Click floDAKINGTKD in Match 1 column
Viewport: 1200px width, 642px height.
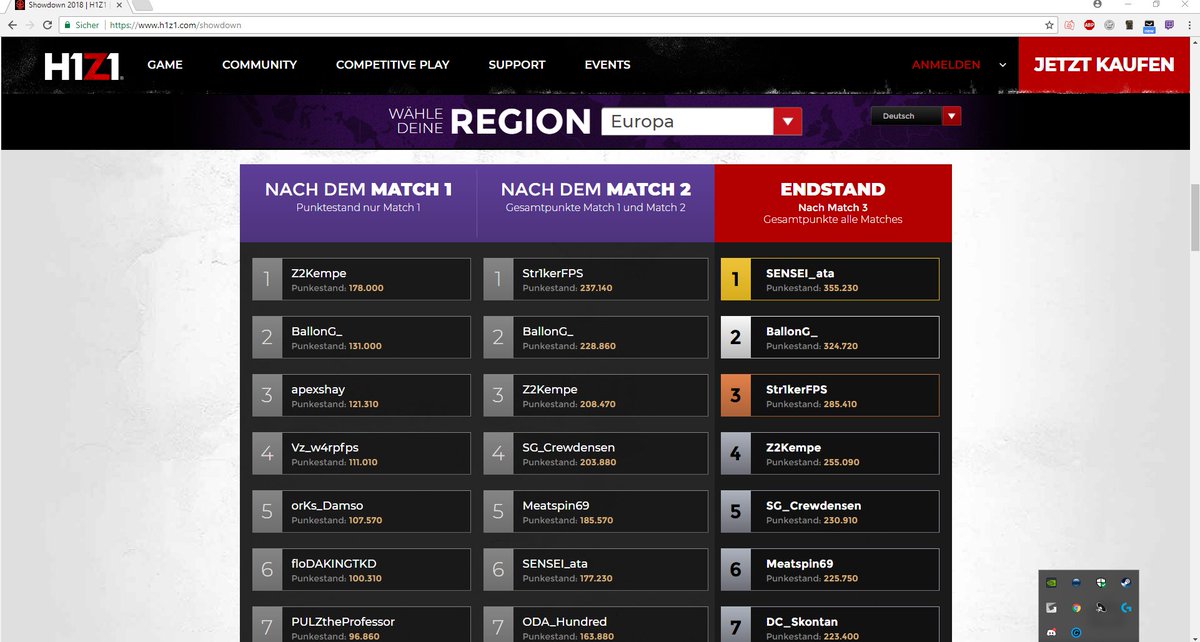point(362,569)
